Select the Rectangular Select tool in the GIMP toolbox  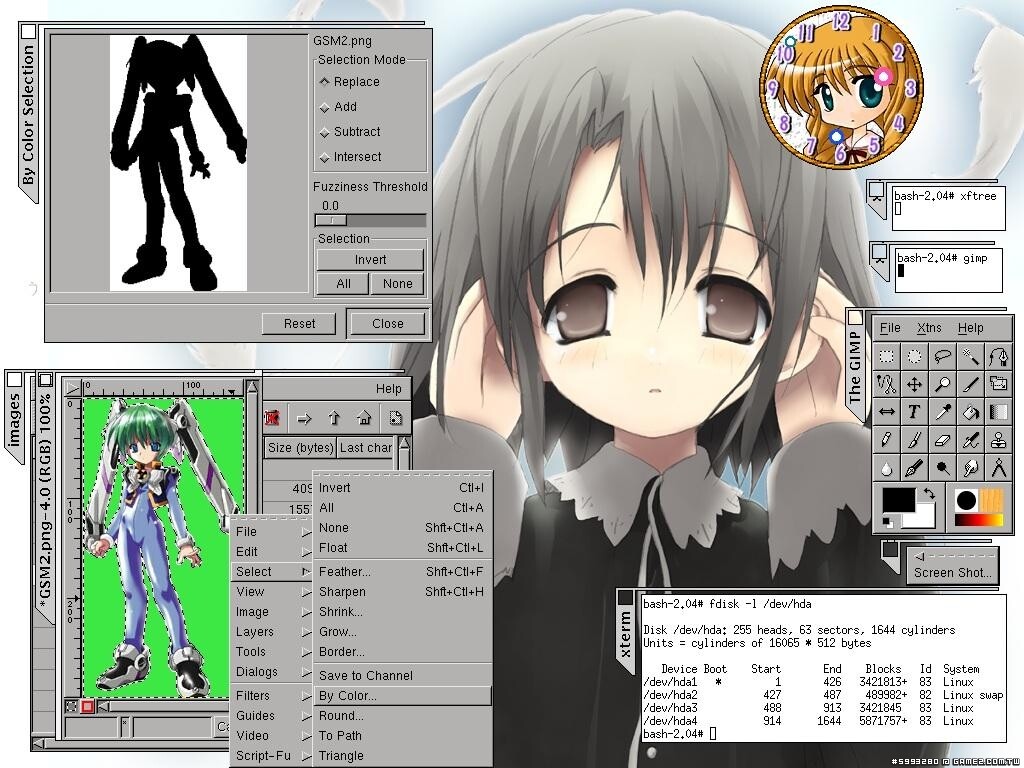[x=886, y=356]
